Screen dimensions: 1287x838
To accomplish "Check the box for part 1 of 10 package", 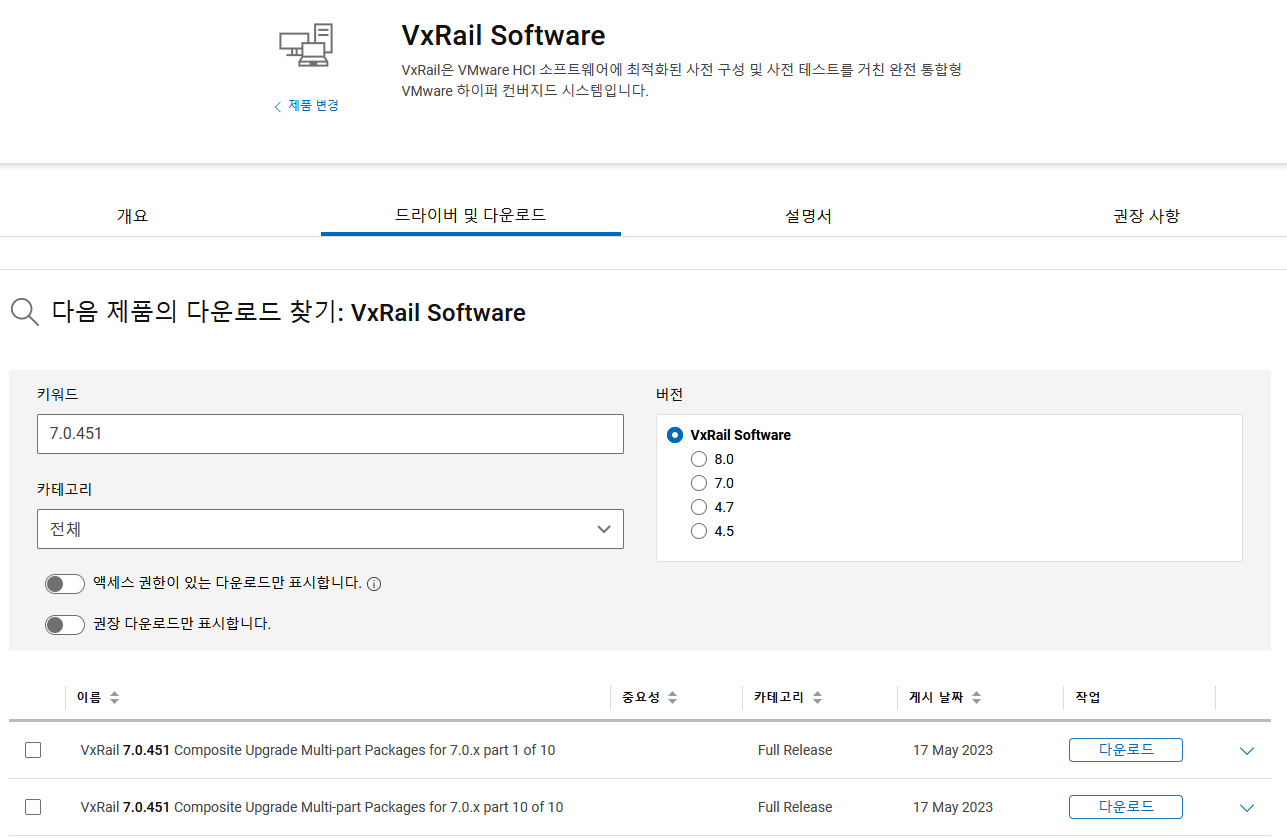I will pyautogui.click(x=33, y=750).
